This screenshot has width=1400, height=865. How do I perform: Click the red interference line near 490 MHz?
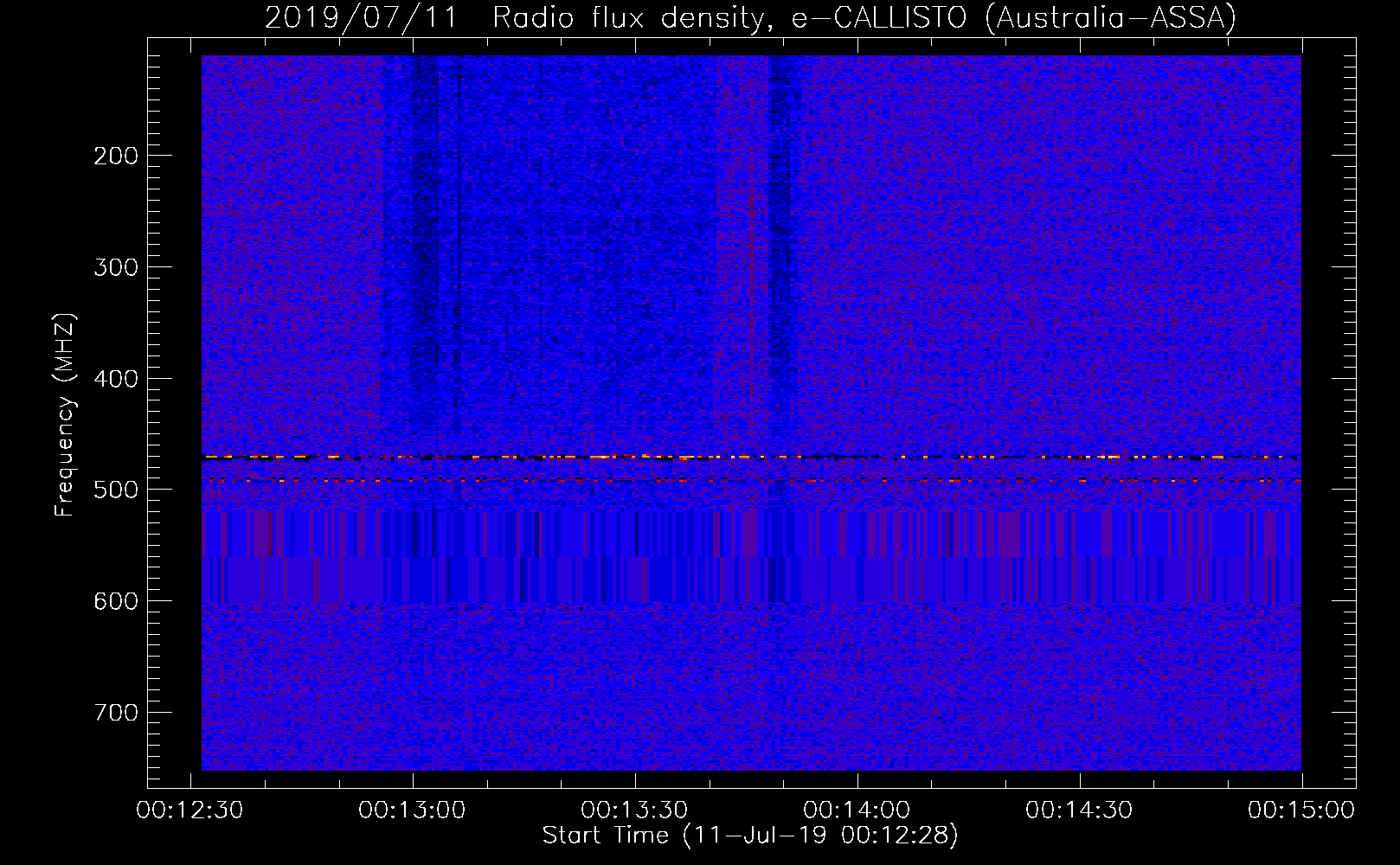[x=751, y=480]
